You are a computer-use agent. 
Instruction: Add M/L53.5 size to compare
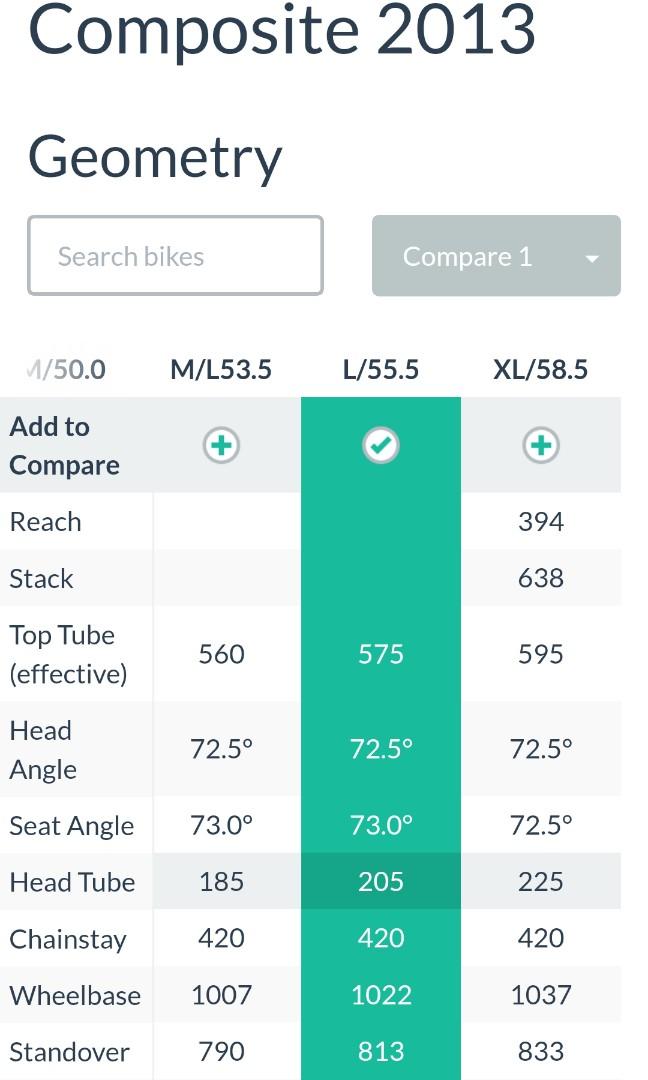[x=221, y=445]
